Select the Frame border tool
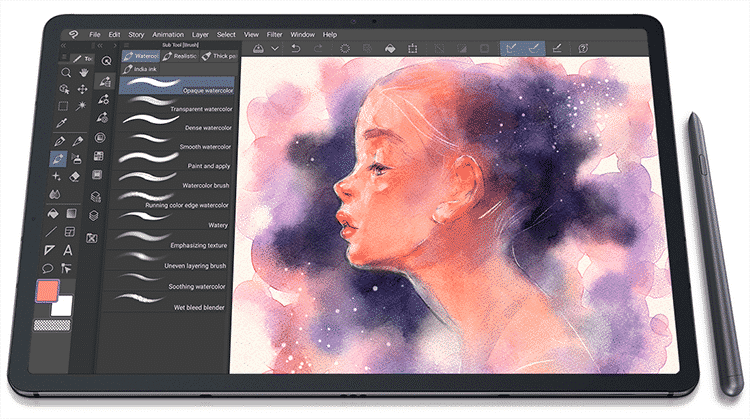The width and height of the screenshot is (750, 419). [x=69, y=232]
